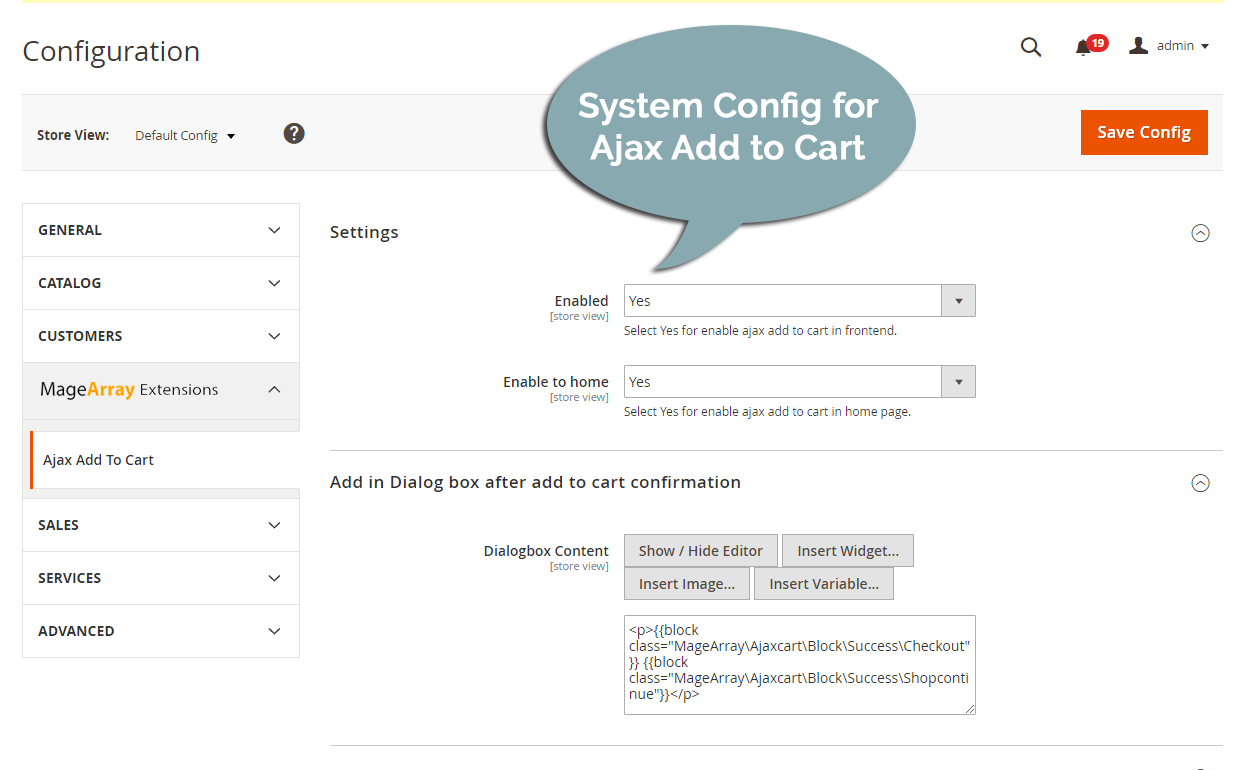Open the ADVANCED section in the sidebar
The width and height of the screenshot is (1243, 770).
click(160, 631)
